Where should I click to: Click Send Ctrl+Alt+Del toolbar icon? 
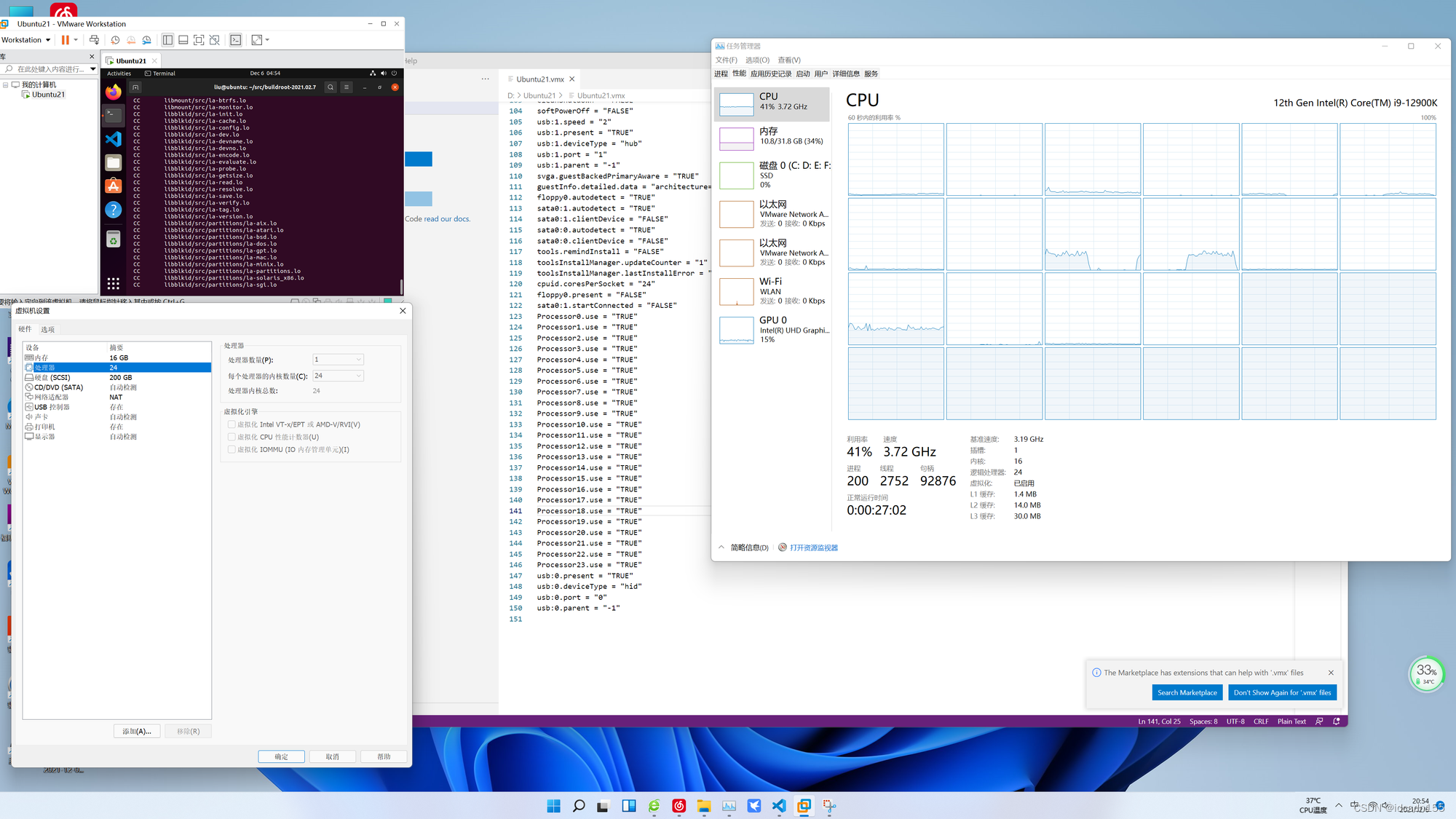click(95, 40)
